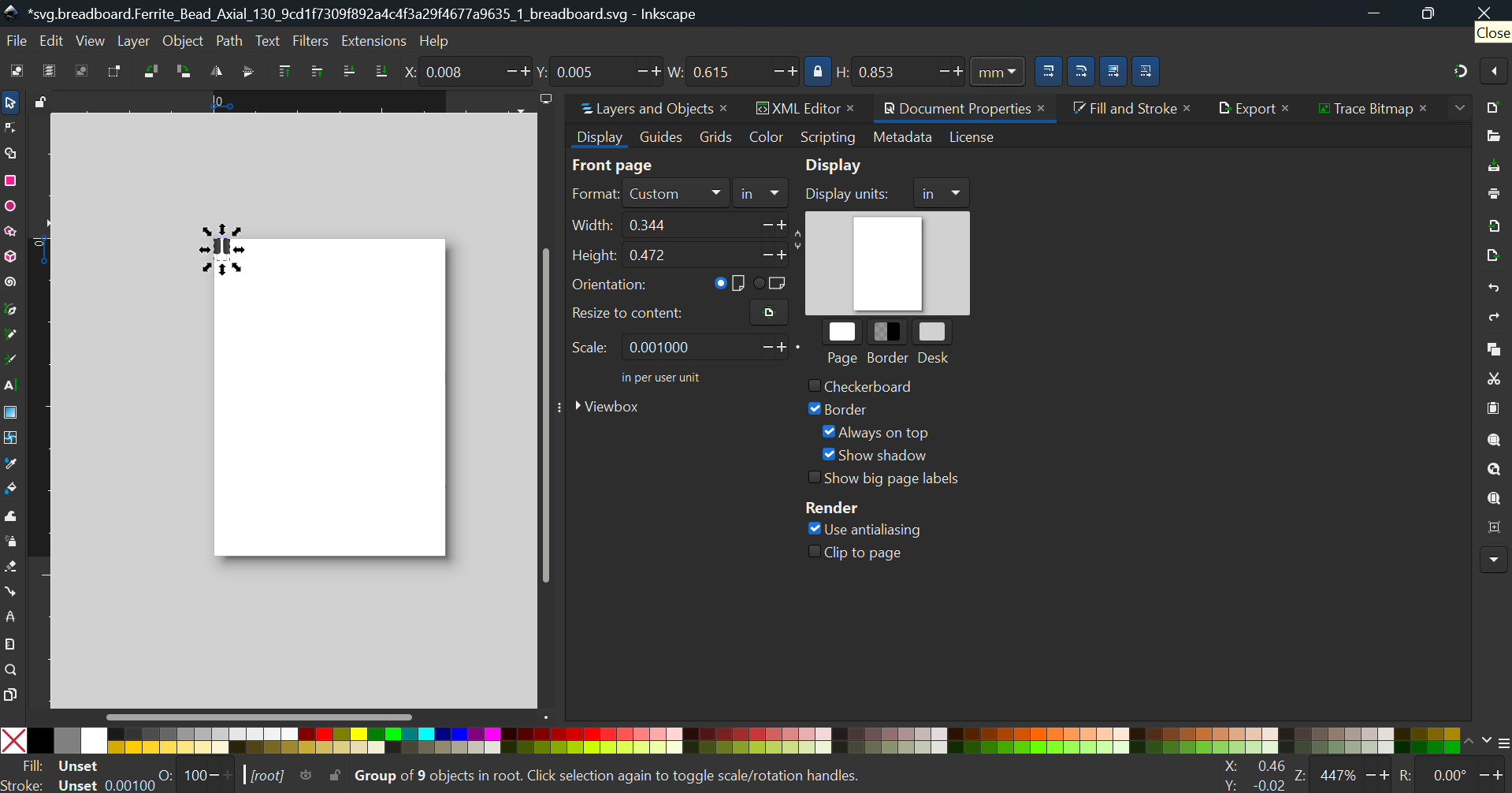
Task: Open the Format Custom dropdown
Action: point(675,194)
